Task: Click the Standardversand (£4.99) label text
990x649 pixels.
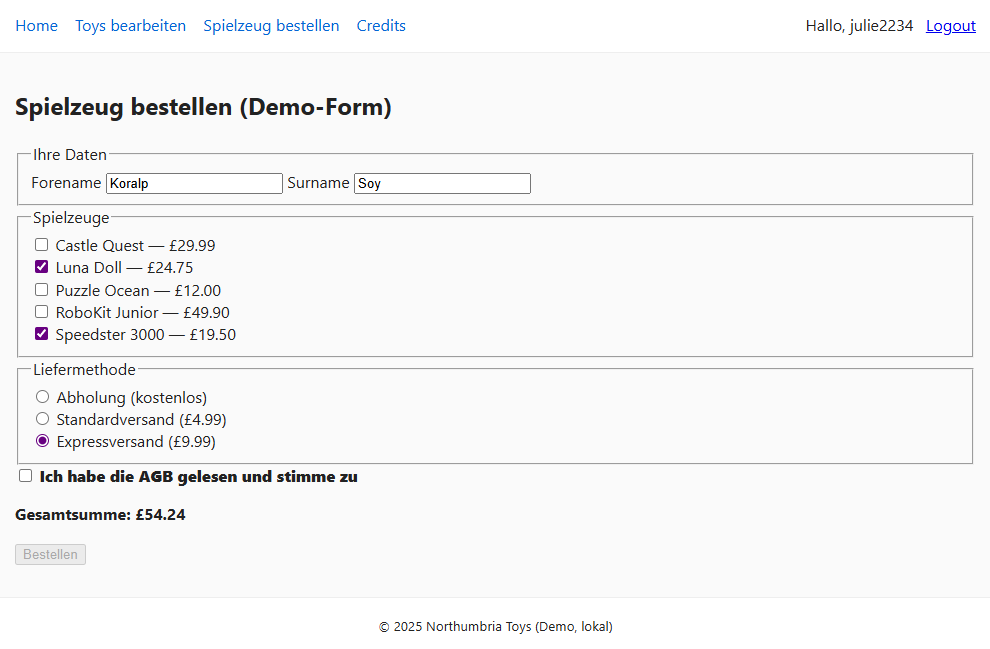Action: (x=134, y=420)
